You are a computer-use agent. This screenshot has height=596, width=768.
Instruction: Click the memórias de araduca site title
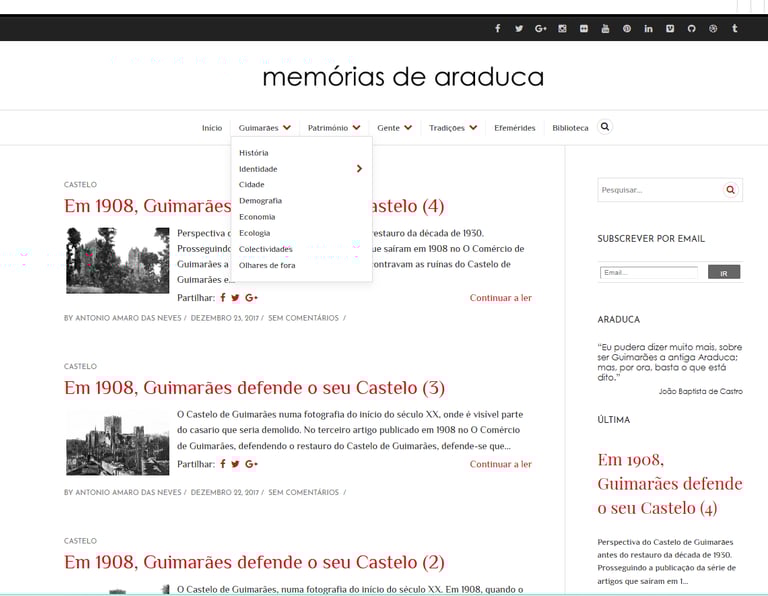click(403, 77)
